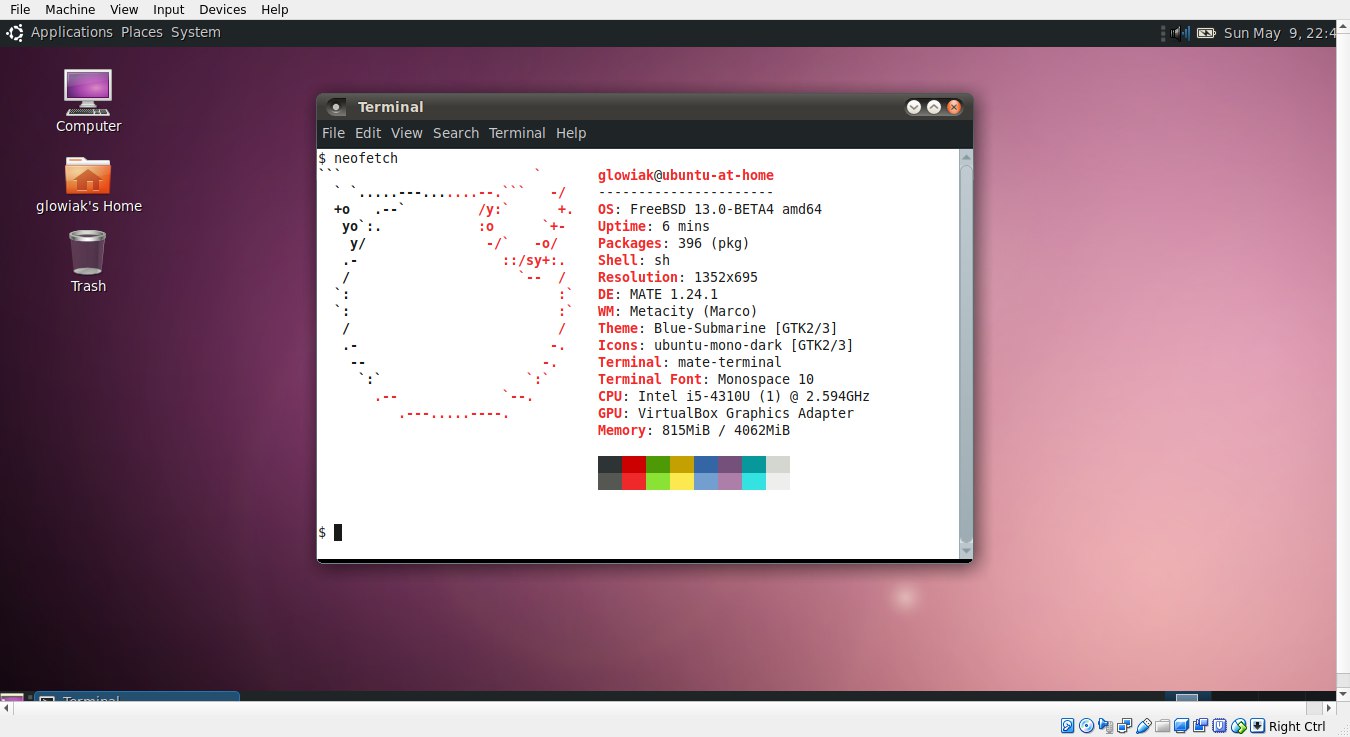Open the Trash desktop icon
Image resolution: width=1350 pixels, height=737 pixels.
tap(88, 262)
